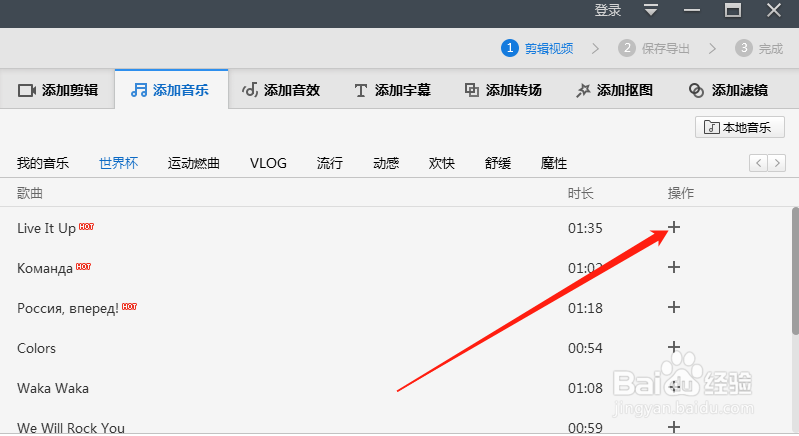Select the 我的音乐 category
799x436 pixels.
(x=43, y=163)
